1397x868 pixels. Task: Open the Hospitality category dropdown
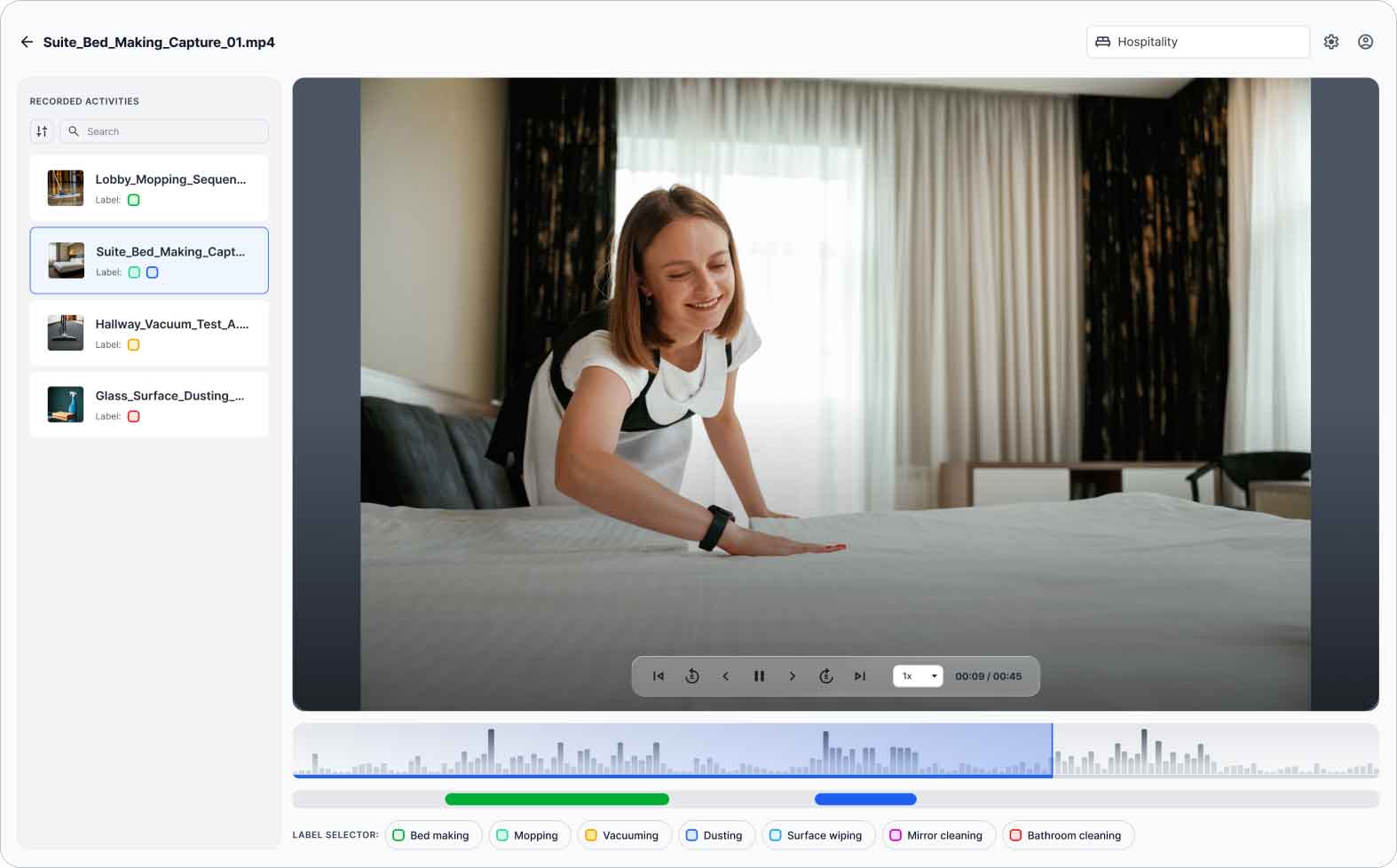pos(1198,42)
